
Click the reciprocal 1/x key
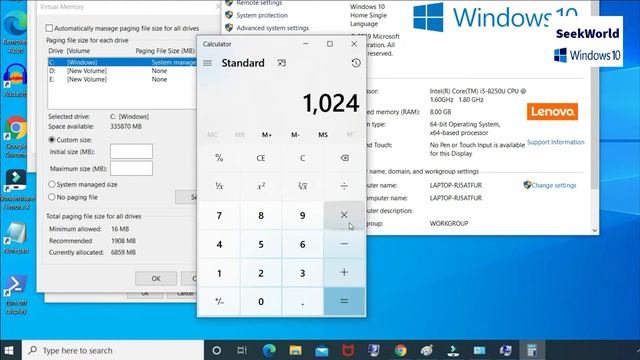219,186
